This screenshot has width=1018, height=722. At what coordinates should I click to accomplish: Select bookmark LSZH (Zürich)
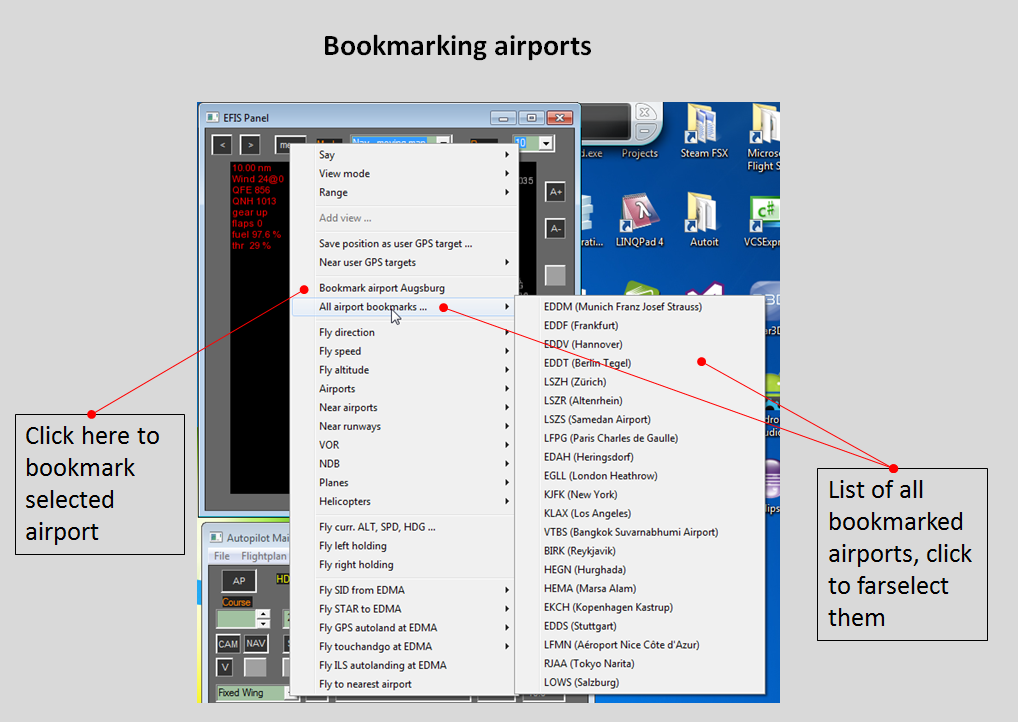tap(639, 382)
